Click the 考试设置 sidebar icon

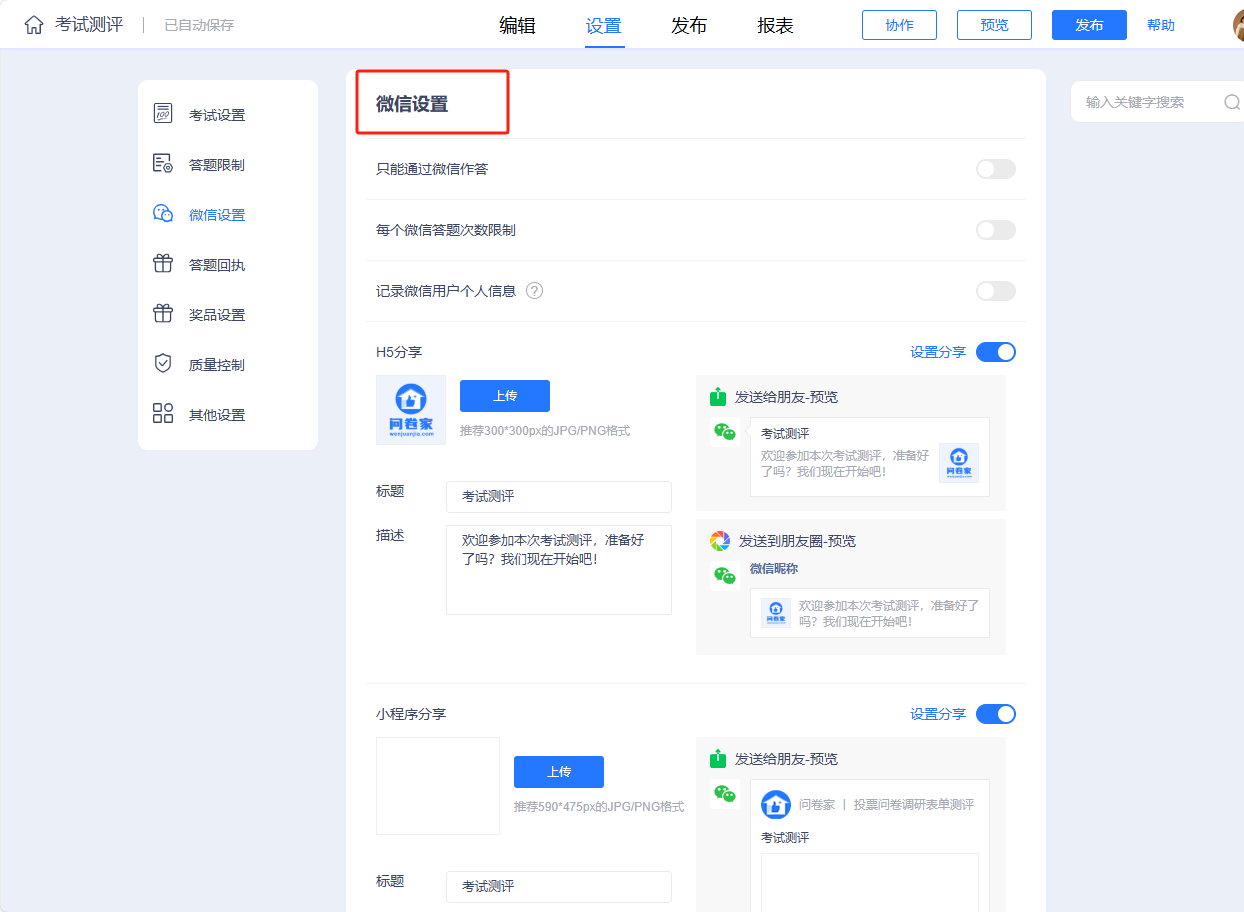[163, 114]
